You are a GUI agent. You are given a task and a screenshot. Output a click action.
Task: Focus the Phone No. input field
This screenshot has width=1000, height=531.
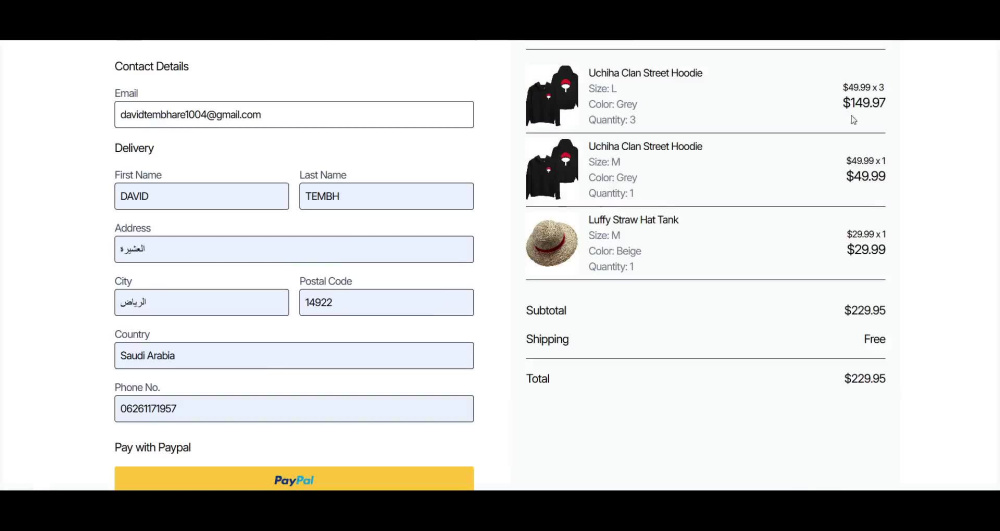(294, 409)
